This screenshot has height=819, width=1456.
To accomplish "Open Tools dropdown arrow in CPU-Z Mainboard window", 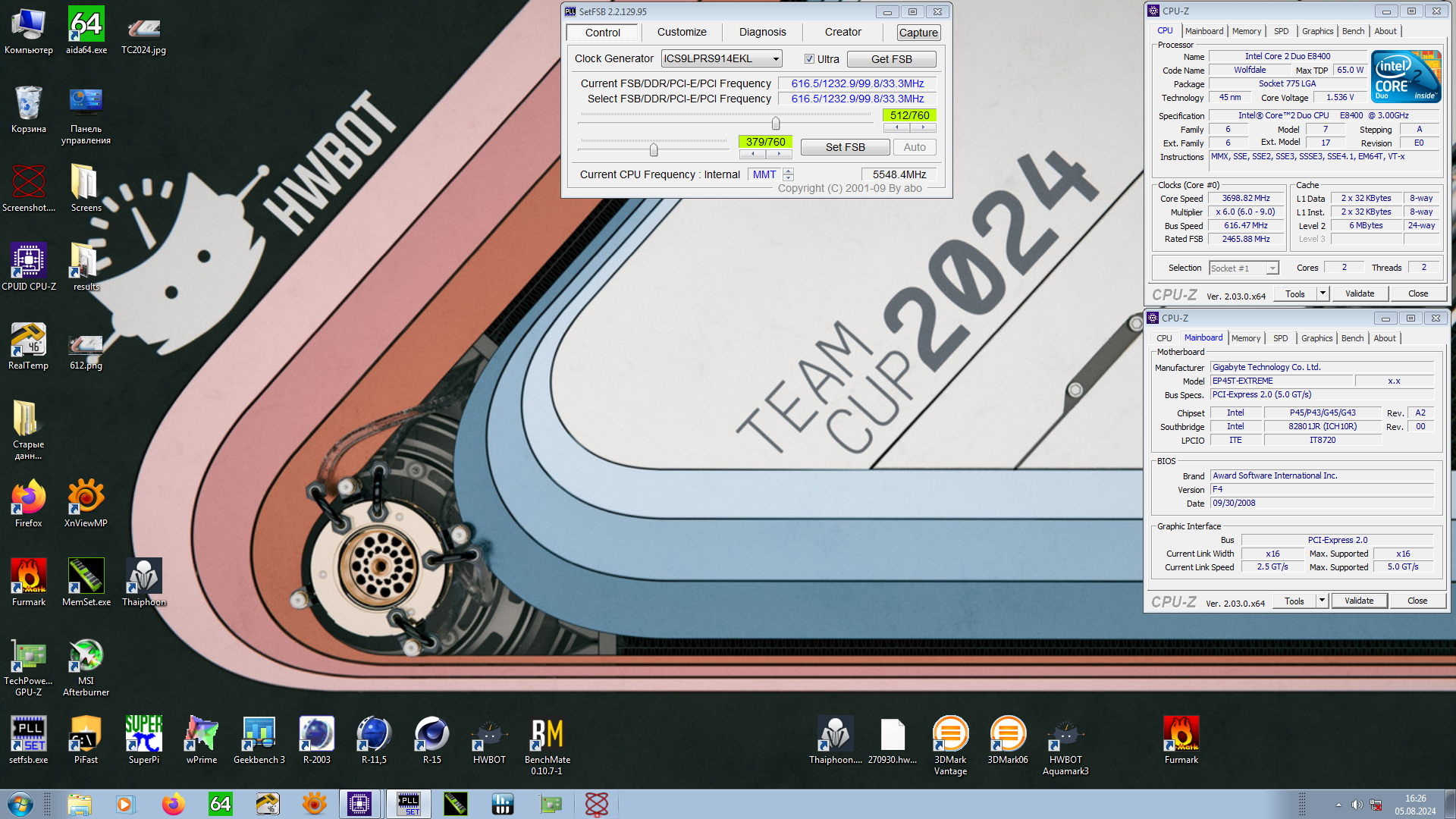I will (1322, 601).
